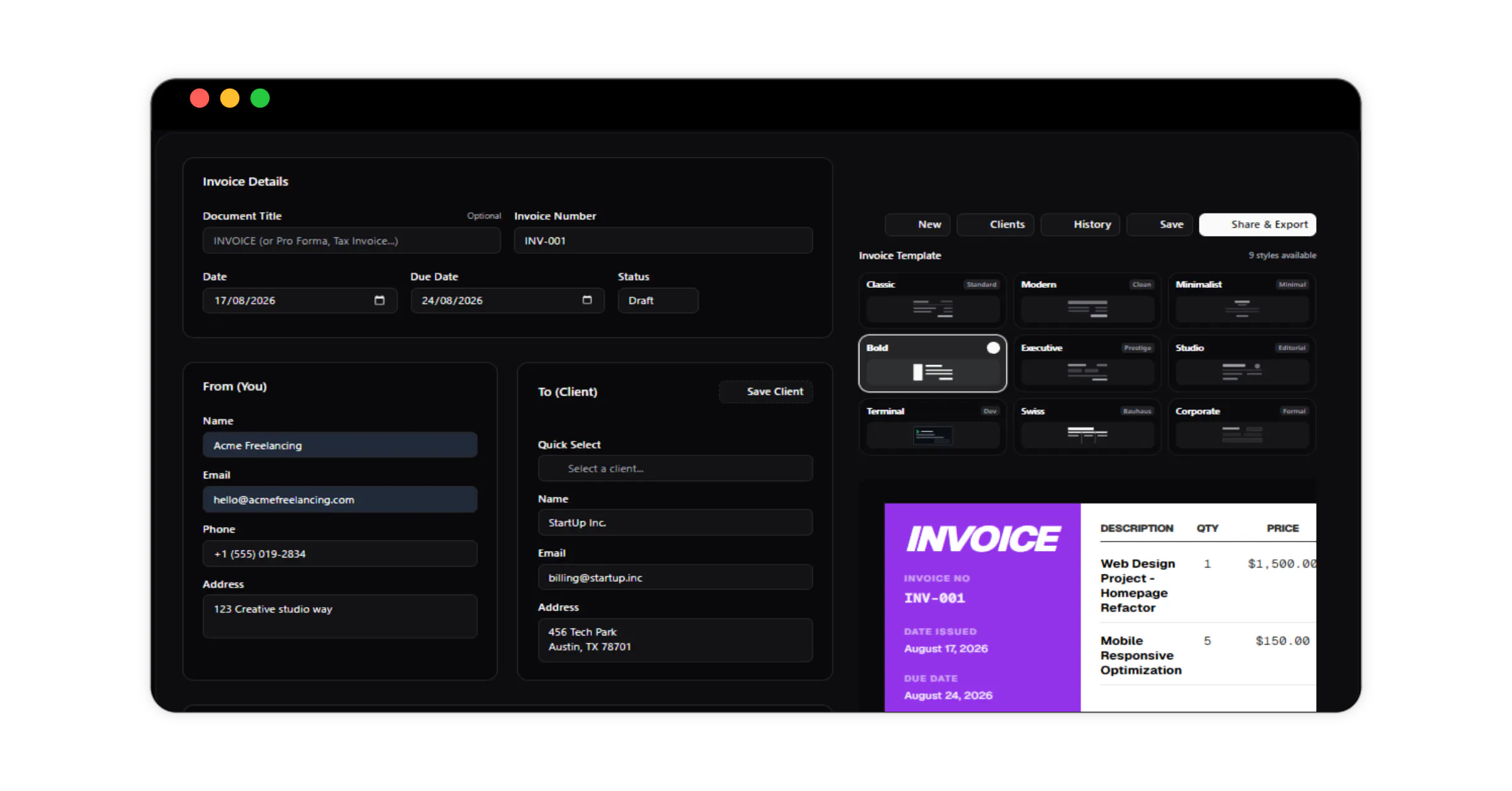The image size is (1512, 791).
Task: Select the Bold invoice template card
Action: click(932, 363)
